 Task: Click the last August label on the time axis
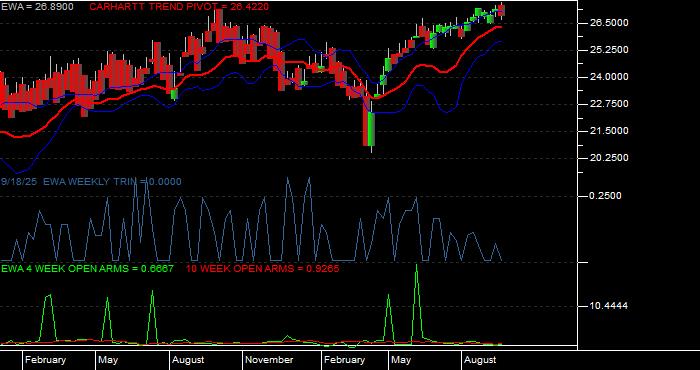pyautogui.click(x=480, y=360)
